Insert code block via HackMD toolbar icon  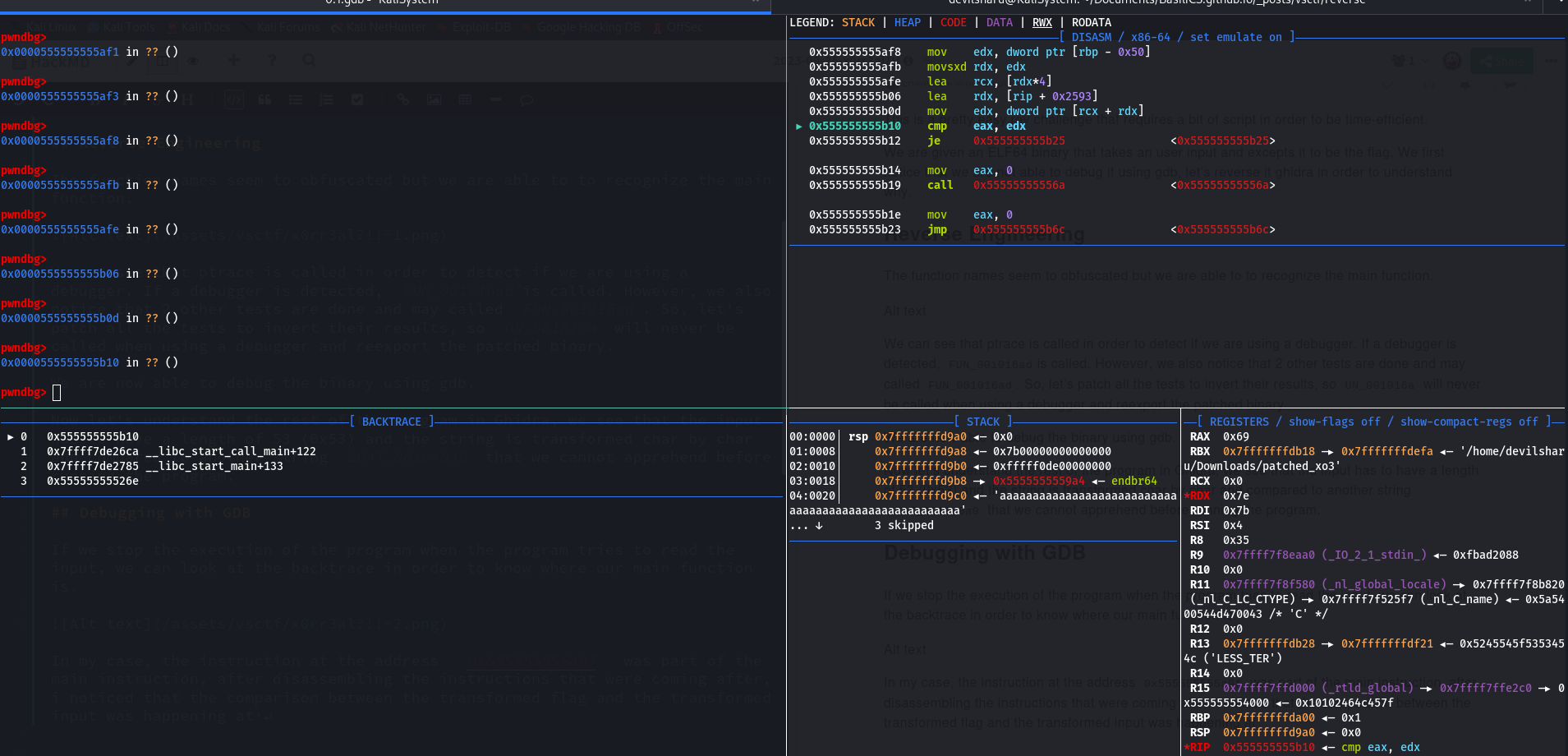(234, 100)
